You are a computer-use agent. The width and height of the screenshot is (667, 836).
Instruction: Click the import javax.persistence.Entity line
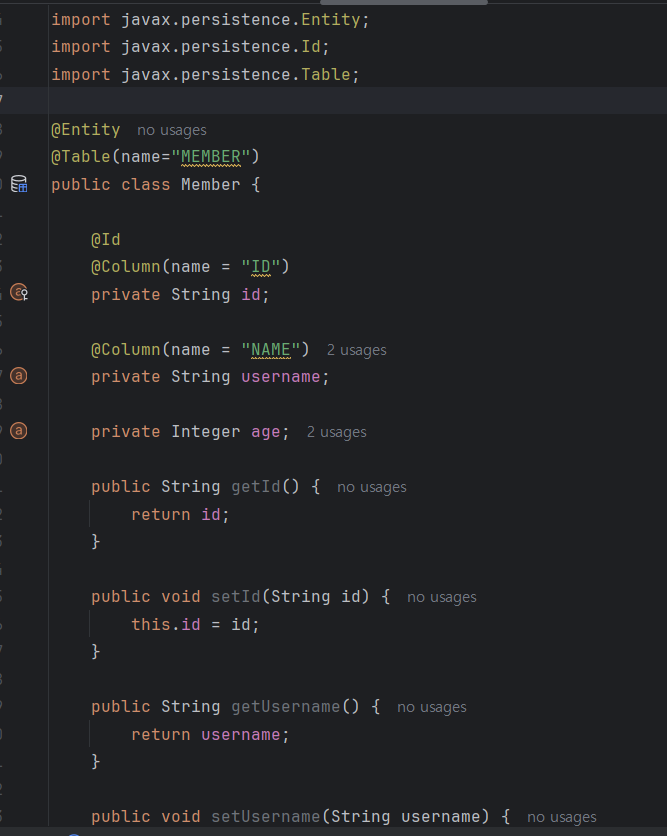coord(210,20)
